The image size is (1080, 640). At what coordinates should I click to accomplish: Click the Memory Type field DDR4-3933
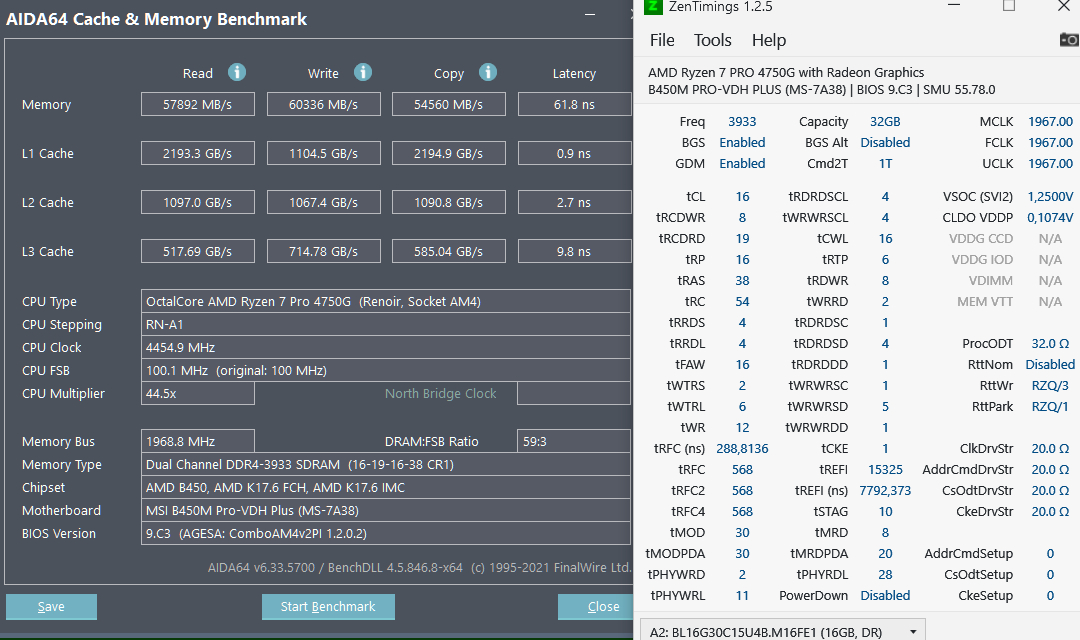386,464
